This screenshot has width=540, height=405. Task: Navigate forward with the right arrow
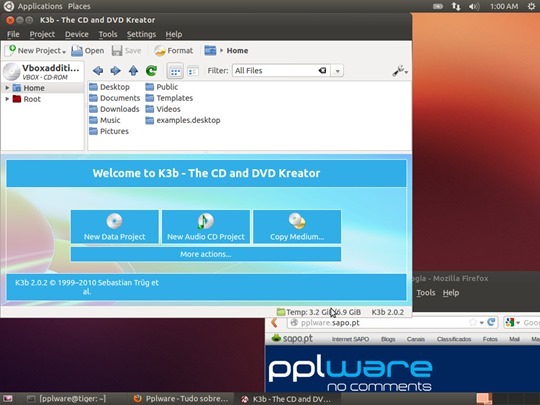(x=115, y=71)
